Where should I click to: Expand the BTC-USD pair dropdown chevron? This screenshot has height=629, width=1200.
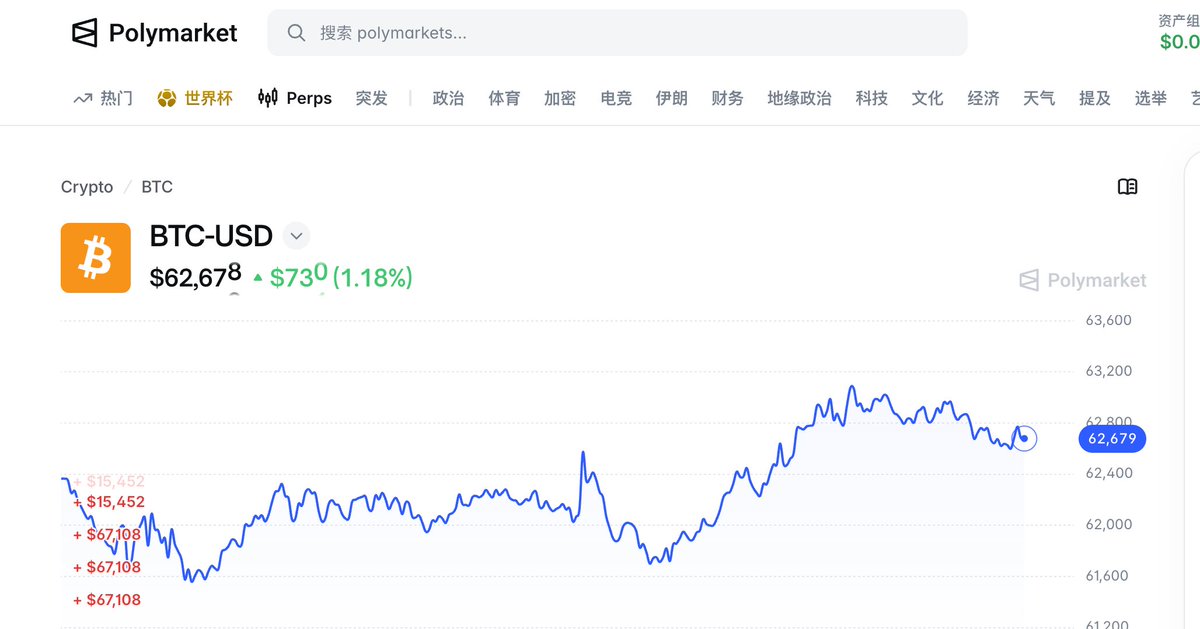296,237
